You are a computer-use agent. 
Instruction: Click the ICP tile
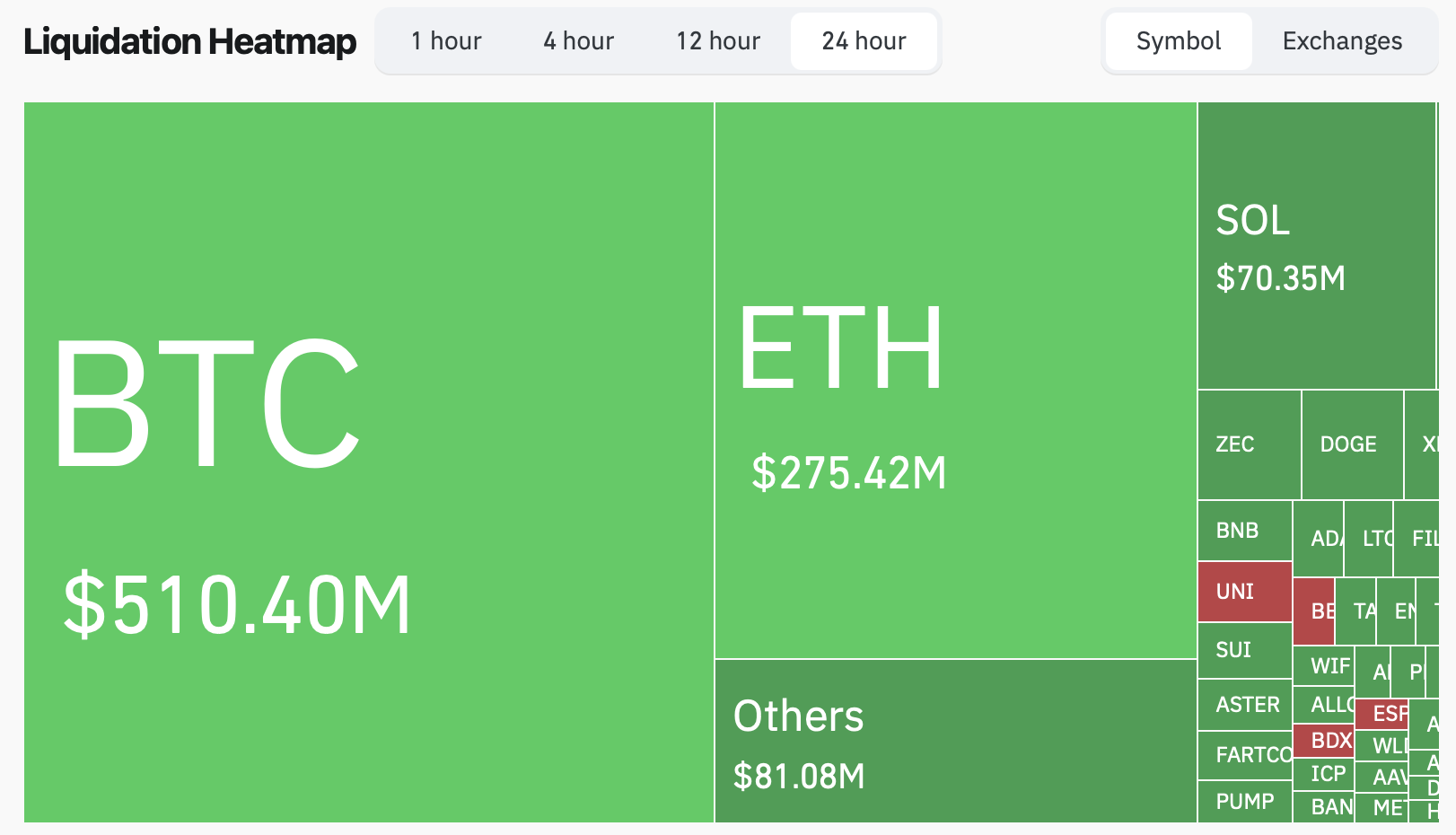[1324, 774]
